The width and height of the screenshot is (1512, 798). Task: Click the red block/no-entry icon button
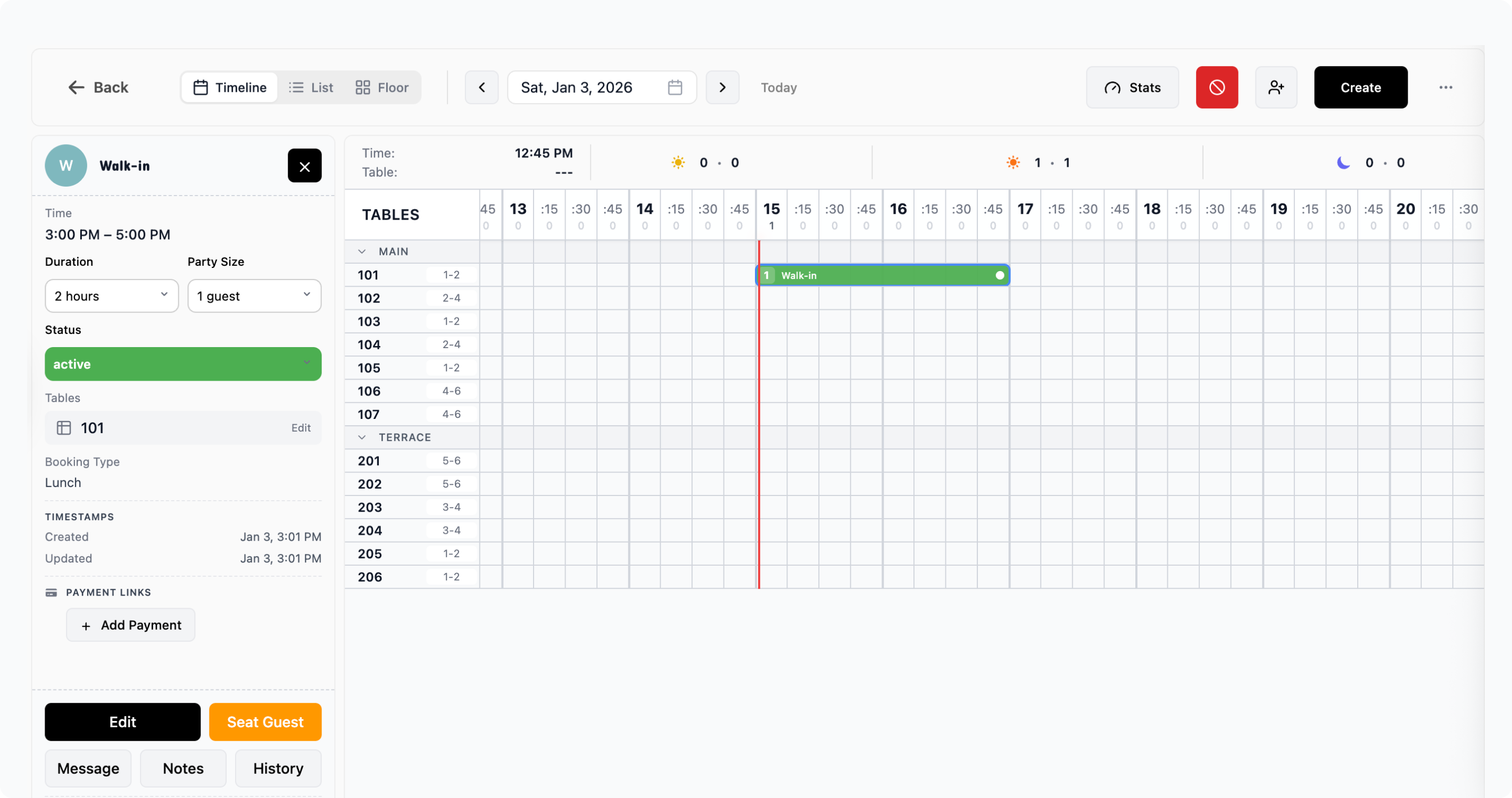1217,88
